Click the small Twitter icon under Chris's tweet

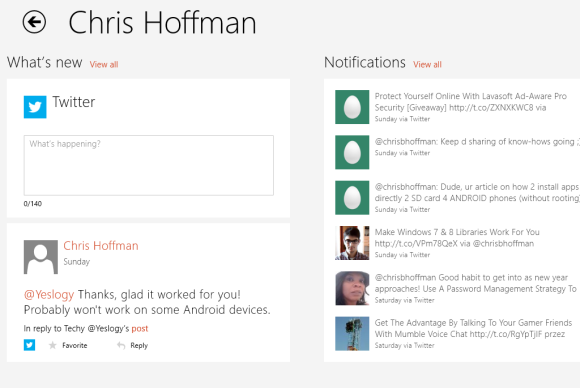(30, 345)
